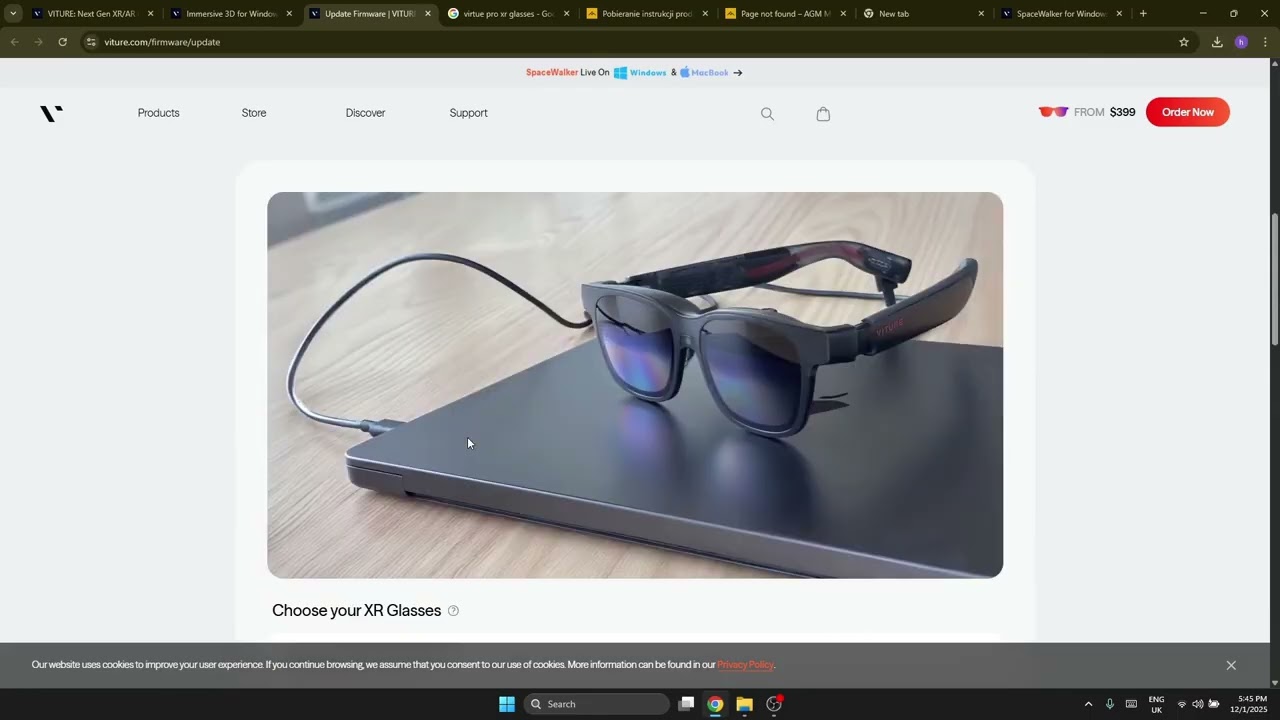Open the Chrome profile avatar
This screenshot has height=720, width=1280.
point(1241,42)
